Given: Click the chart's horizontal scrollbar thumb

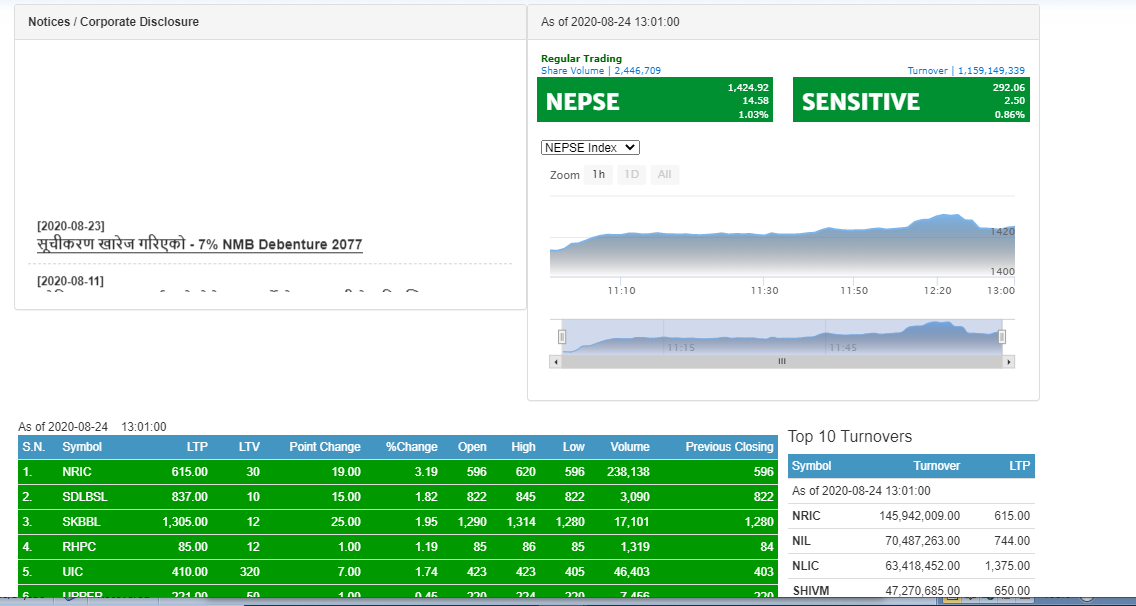Looking at the screenshot, I should [782, 361].
